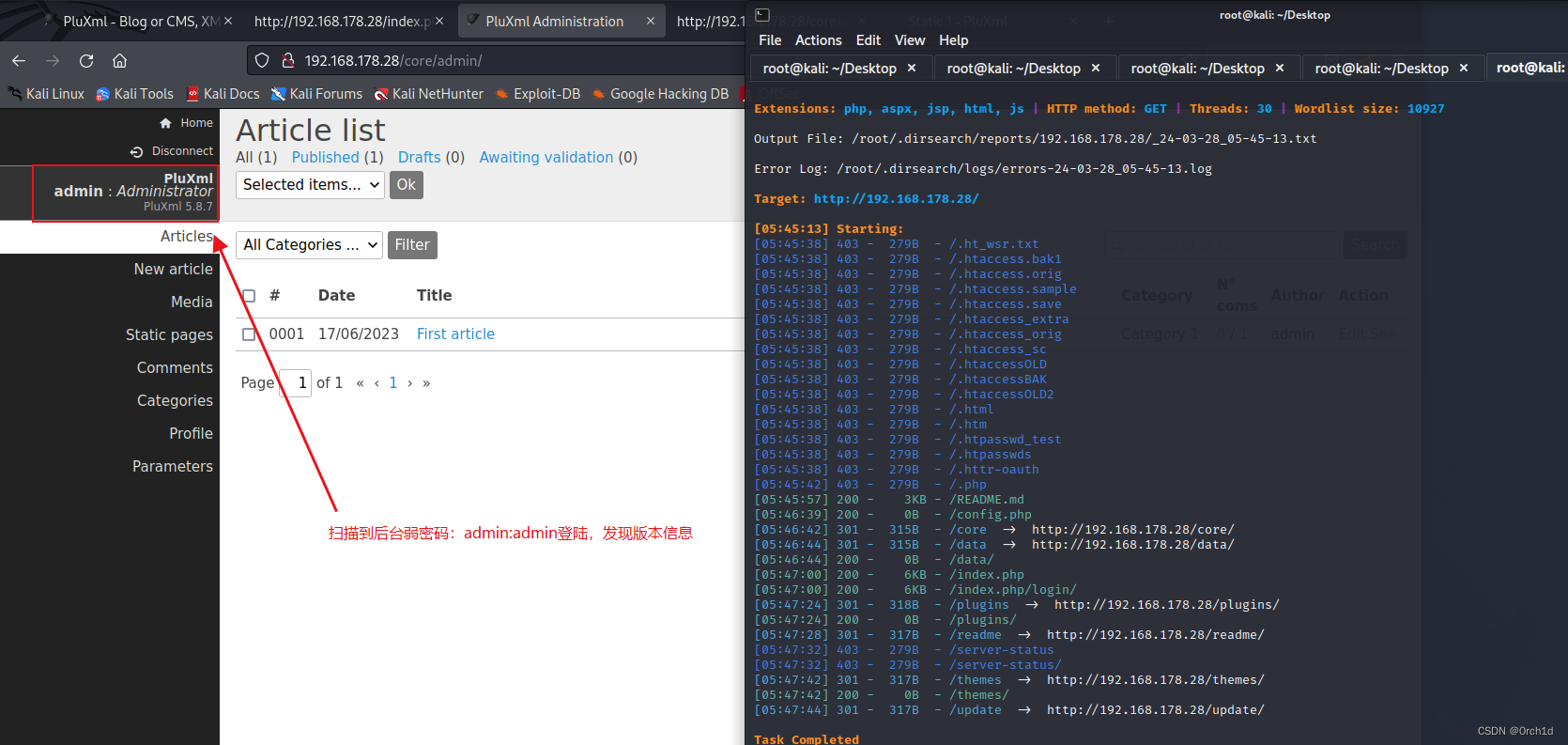This screenshot has width=1568, height=745.
Task: Close the 'PluXml - Blog or CMS' tab
Action: click(x=229, y=21)
